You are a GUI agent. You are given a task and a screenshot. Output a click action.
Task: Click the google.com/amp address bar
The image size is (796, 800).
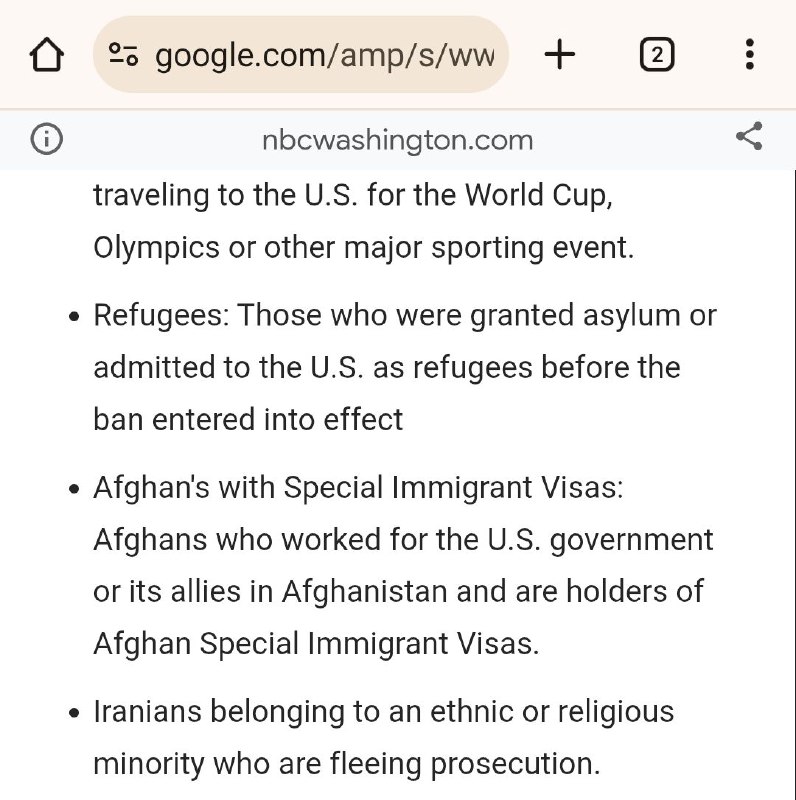coord(301,54)
